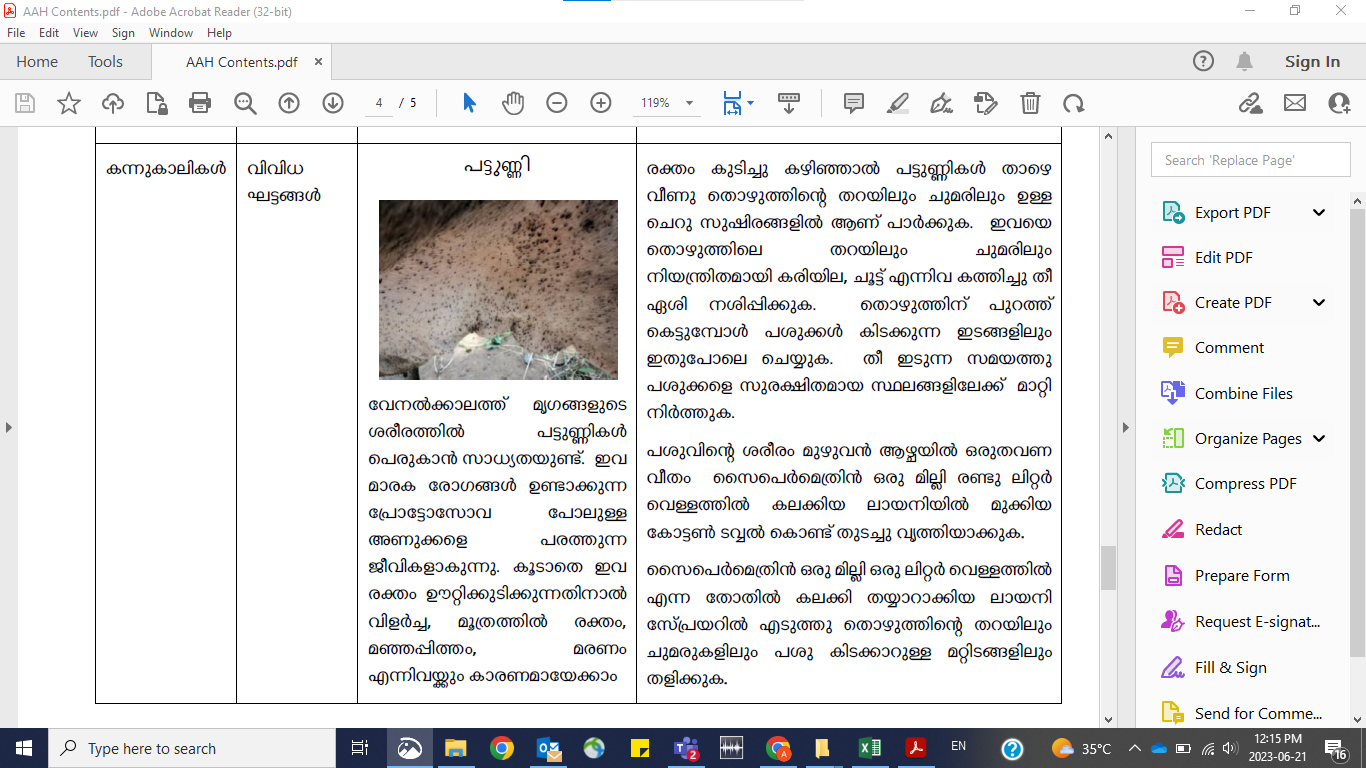
Task: Add a sticky note comment icon
Action: click(854, 103)
